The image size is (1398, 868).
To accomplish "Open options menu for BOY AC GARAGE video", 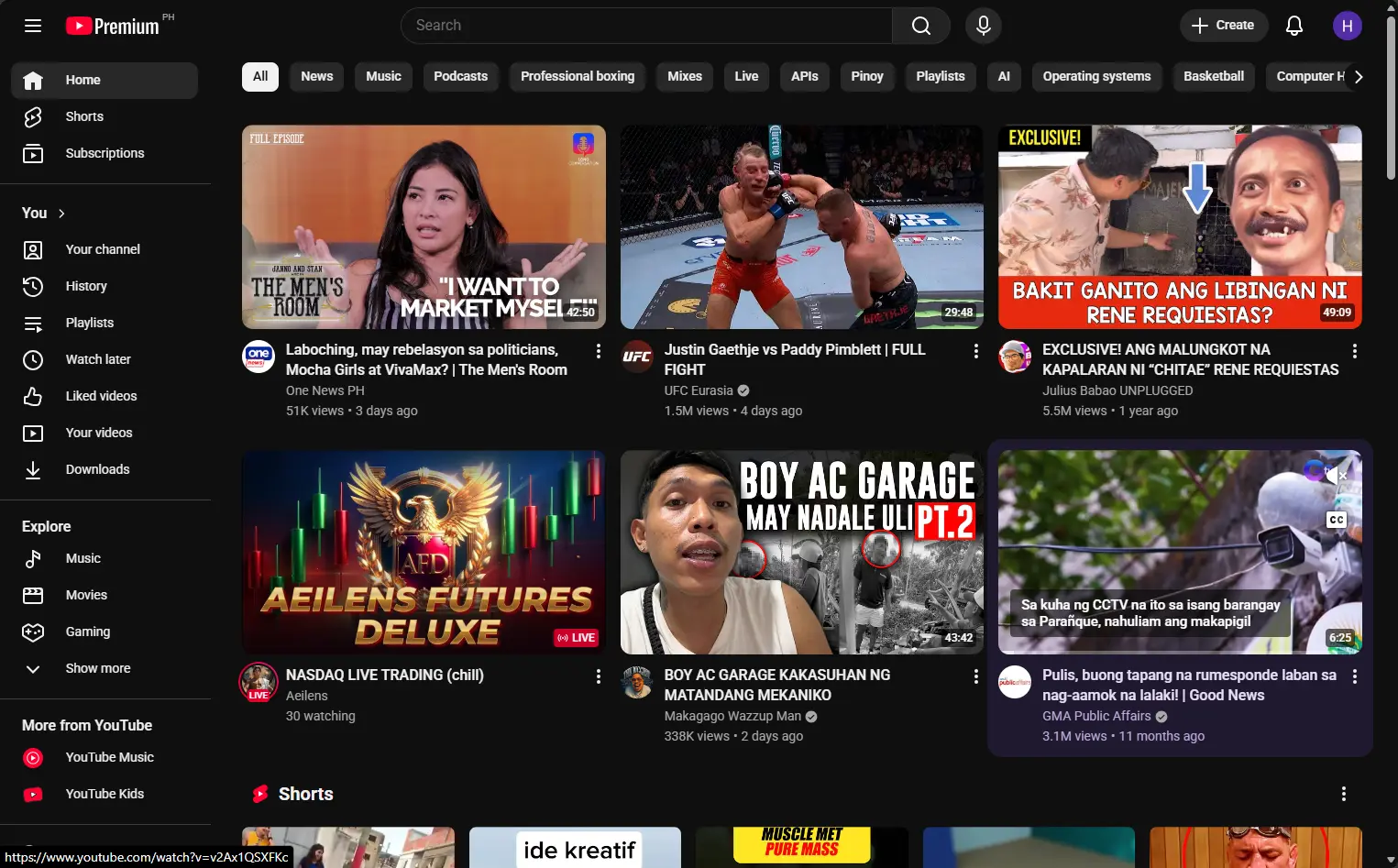I will (976, 676).
